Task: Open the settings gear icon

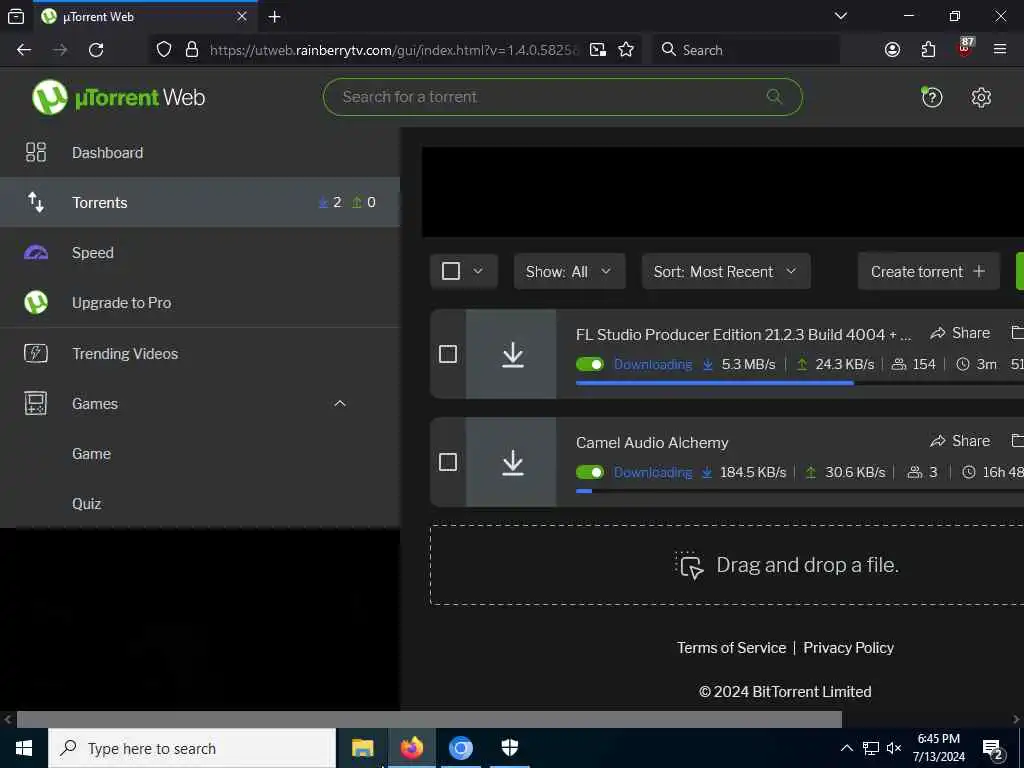Action: pyautogui.click(x=981, y=97)
